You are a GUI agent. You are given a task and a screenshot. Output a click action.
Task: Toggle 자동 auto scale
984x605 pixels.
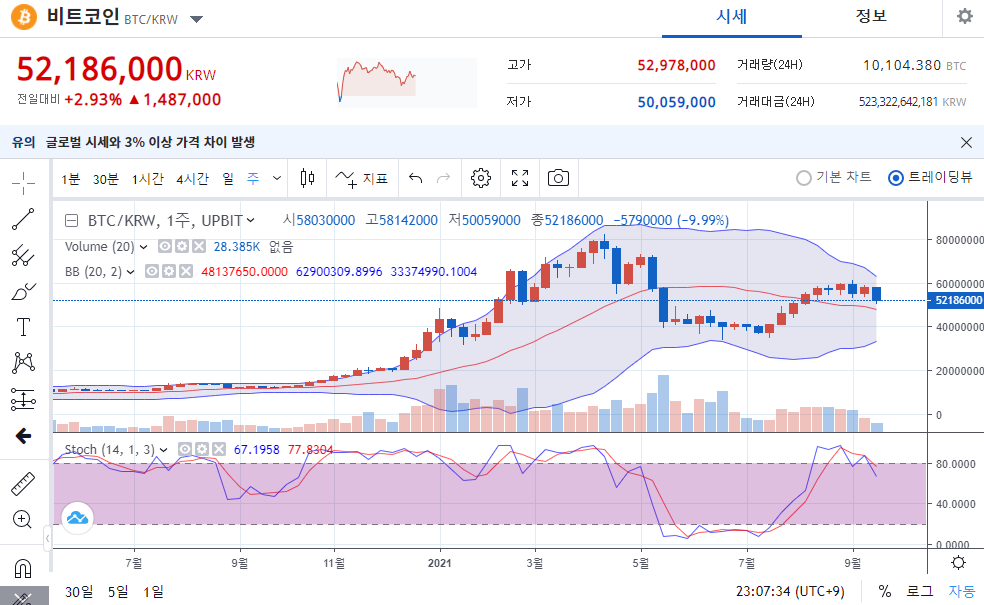coord(962,591)
